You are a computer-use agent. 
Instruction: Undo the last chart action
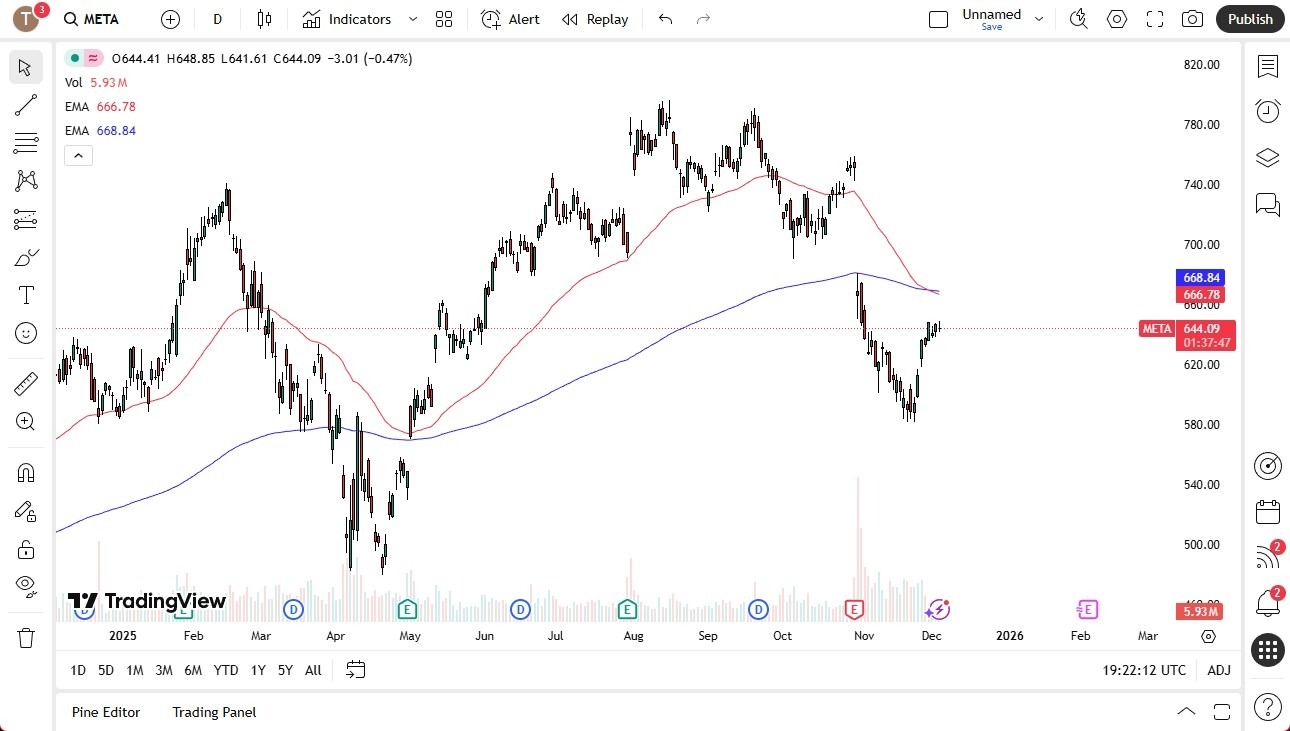pyautogui.click(x=665, y=19)
